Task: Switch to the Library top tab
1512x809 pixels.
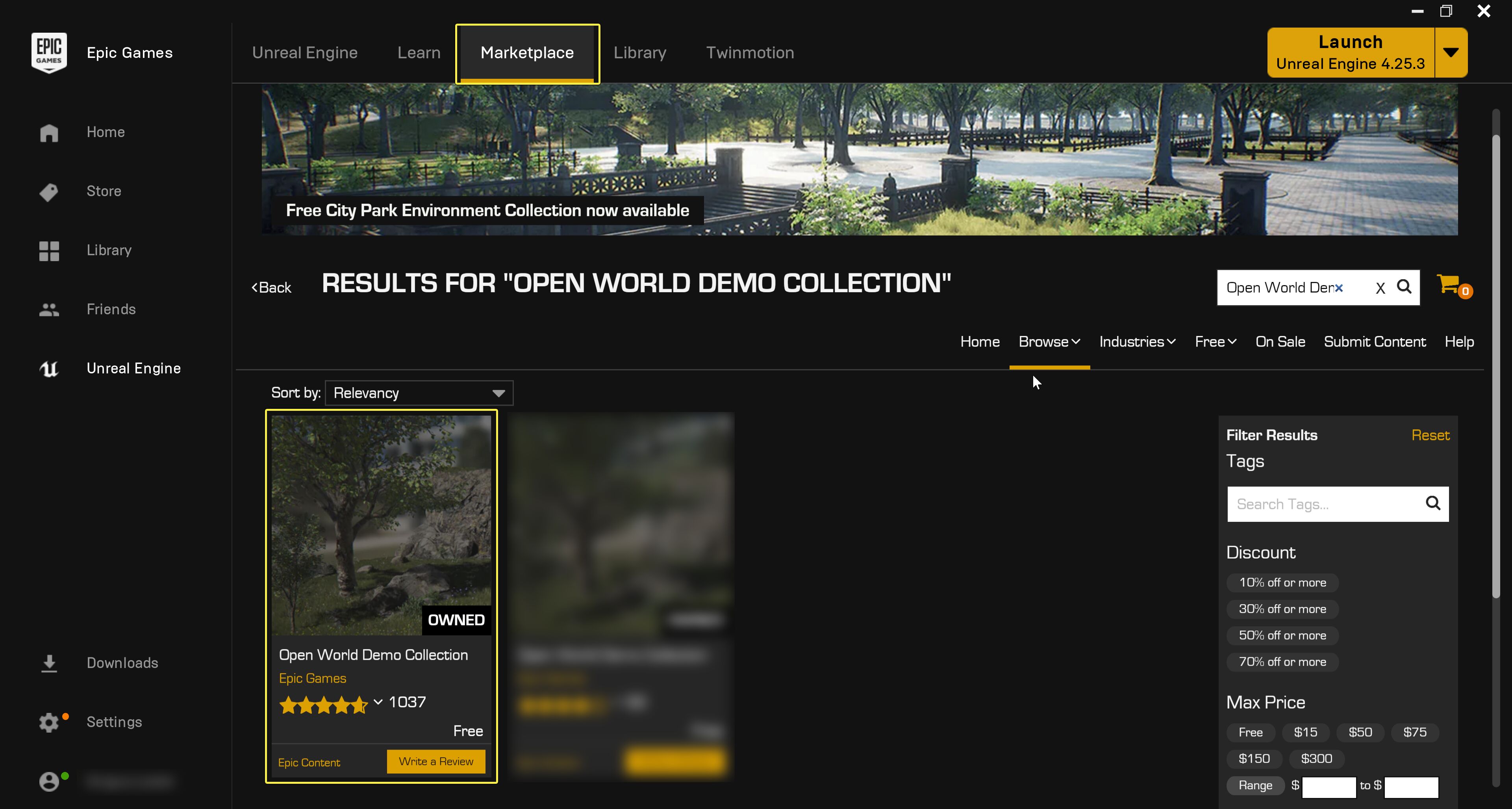Action: pyautogui.click(x=639, y=53)
